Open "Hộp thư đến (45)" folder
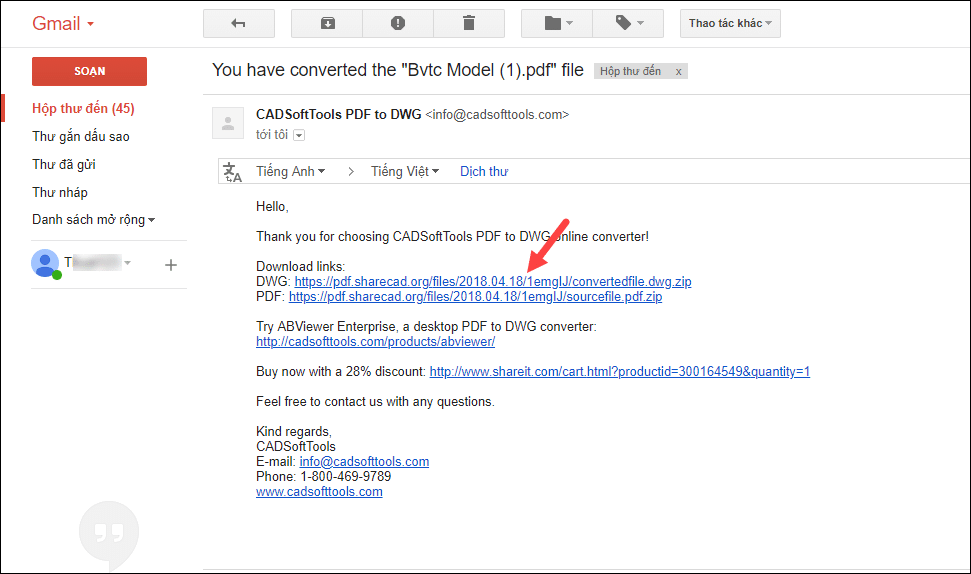The height and width of the screenshot is (574, 971). (x=83, y=108)
